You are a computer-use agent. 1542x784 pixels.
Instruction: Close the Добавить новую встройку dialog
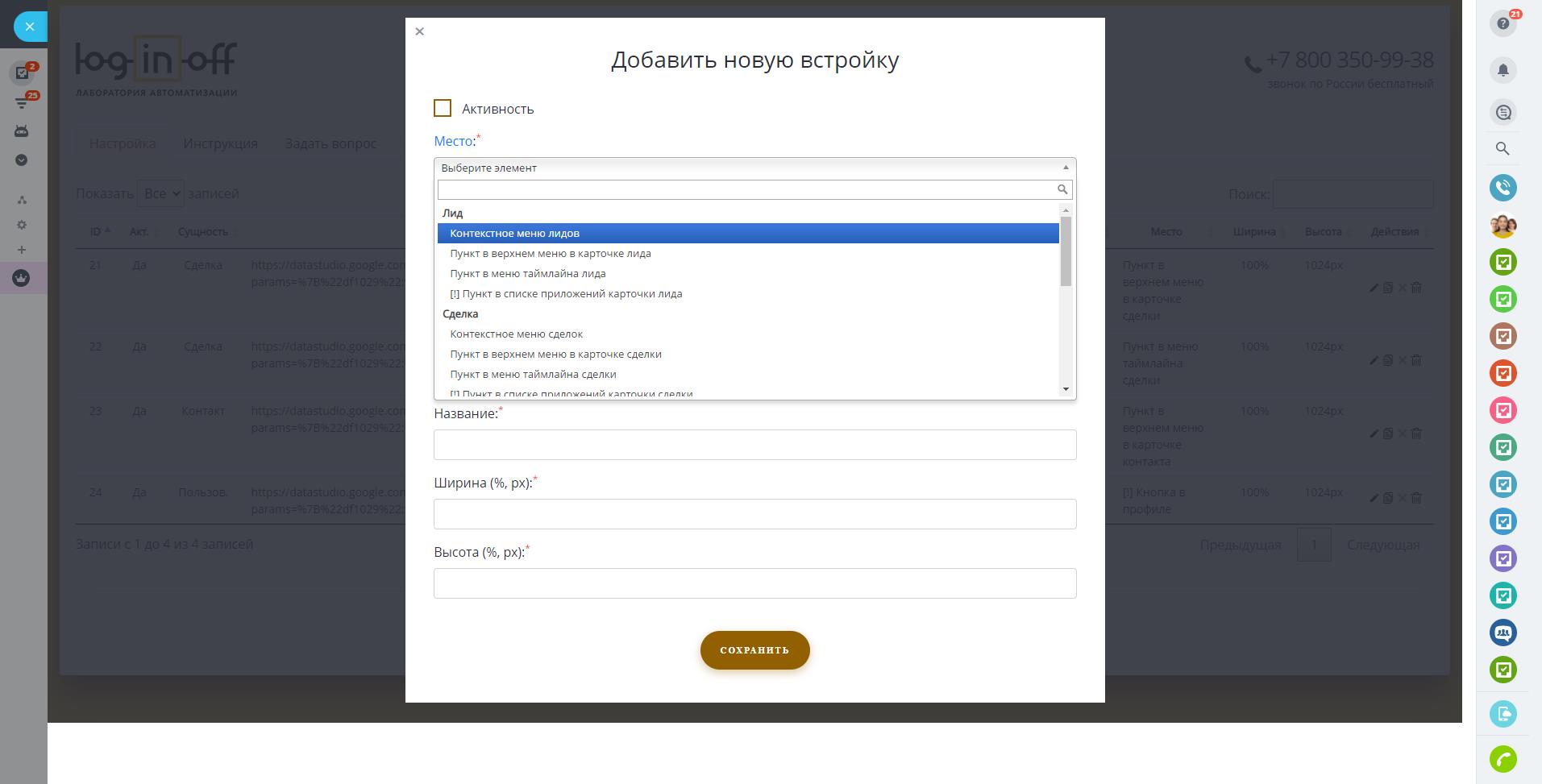click(419, 31)
